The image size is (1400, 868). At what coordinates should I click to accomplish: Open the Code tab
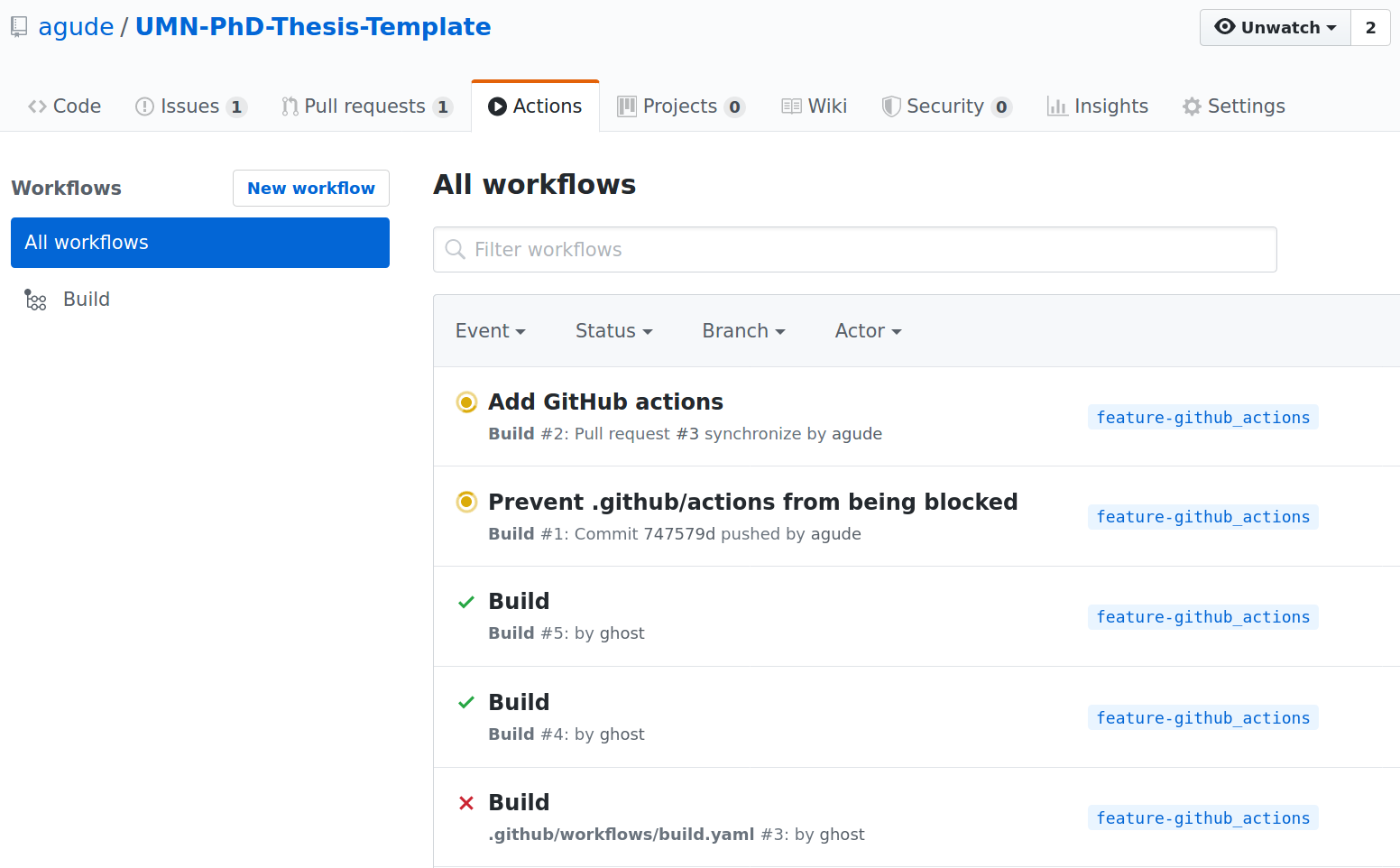pos(64,106)
